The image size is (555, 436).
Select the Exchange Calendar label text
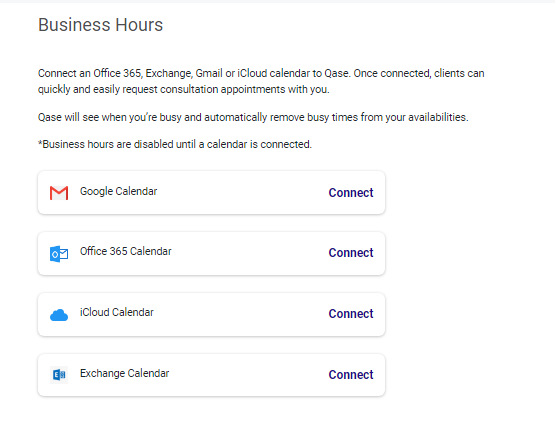tap(125, 373)
